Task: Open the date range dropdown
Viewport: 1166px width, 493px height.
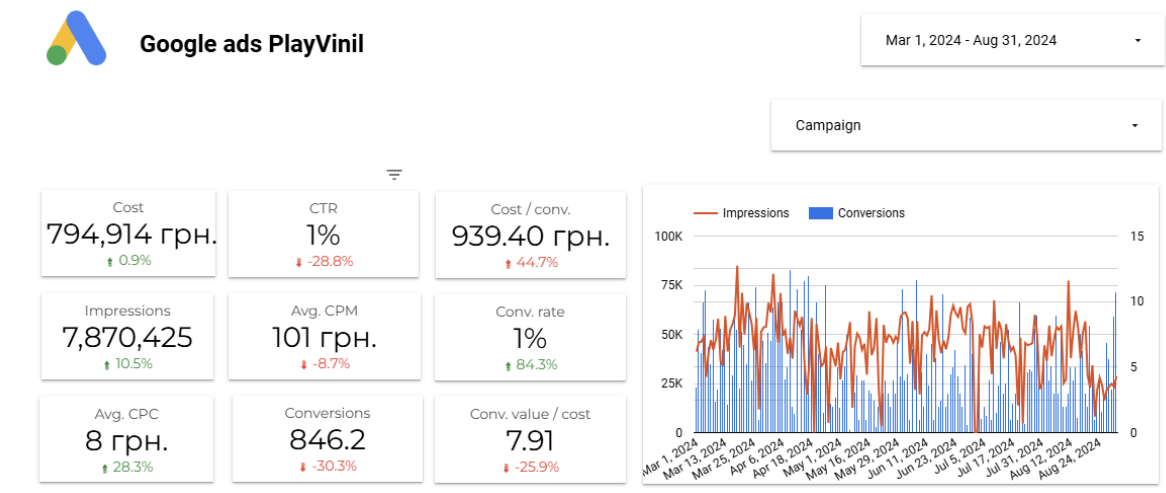Action: (x=1011, y=40)
